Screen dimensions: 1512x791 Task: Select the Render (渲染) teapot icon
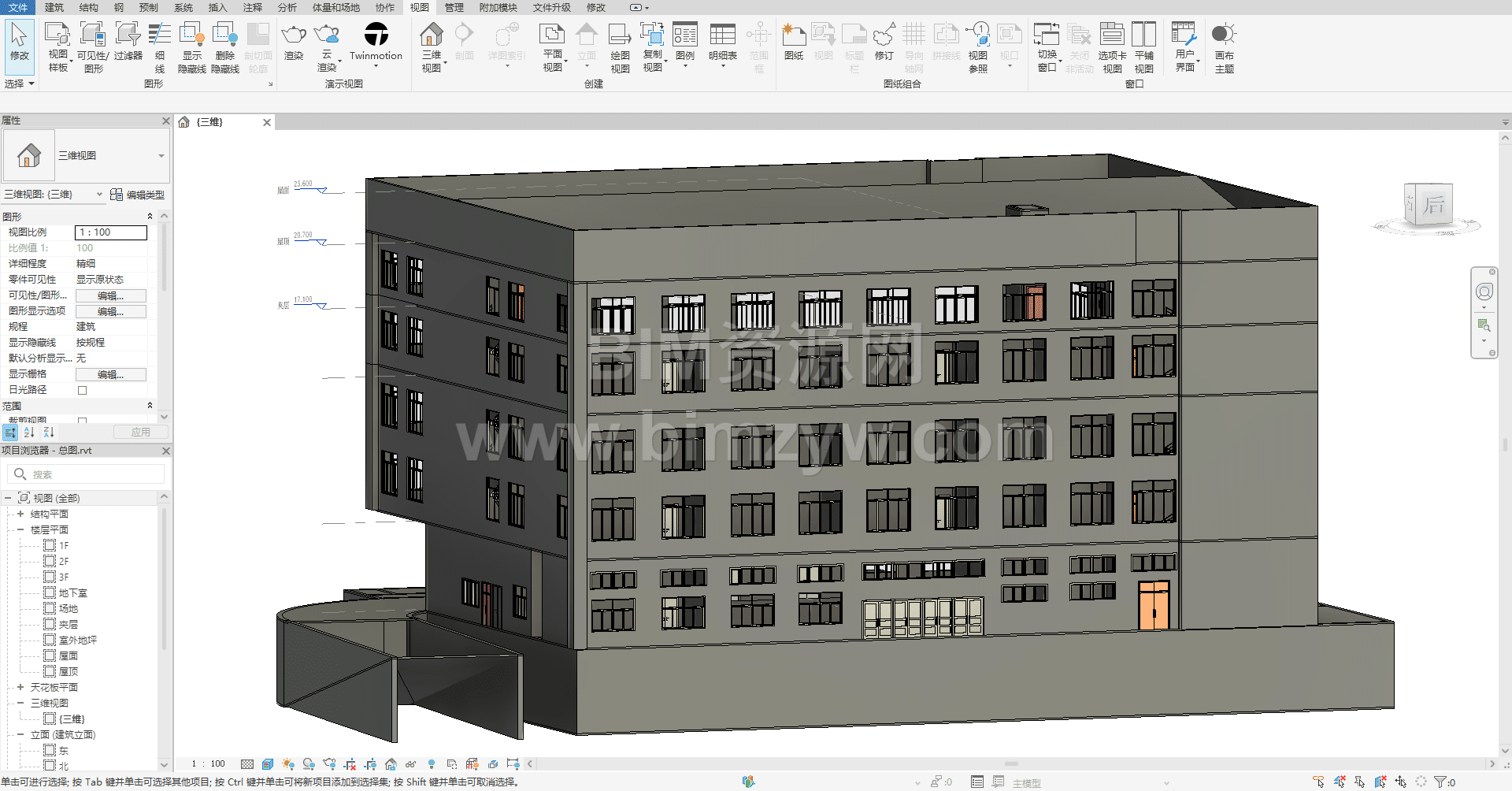[x=294, y=35]
